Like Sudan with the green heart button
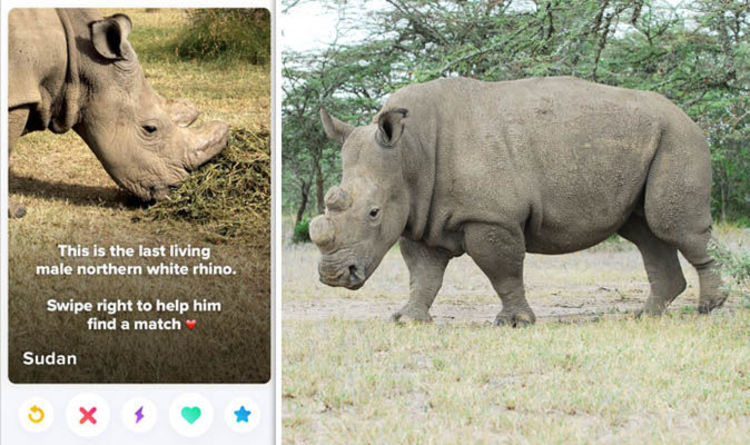 [x=191, y=415]
